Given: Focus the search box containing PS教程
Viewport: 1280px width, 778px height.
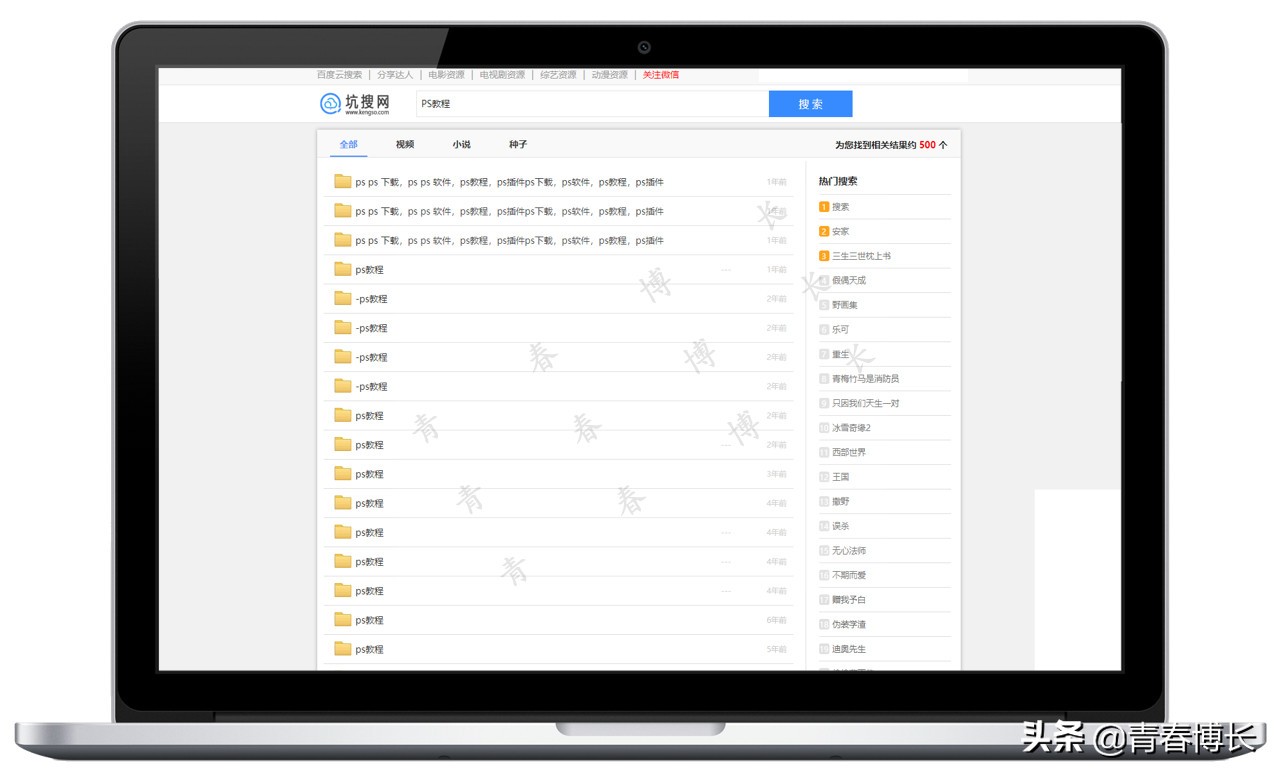Looking at the screenshot, I should point(592,104).
